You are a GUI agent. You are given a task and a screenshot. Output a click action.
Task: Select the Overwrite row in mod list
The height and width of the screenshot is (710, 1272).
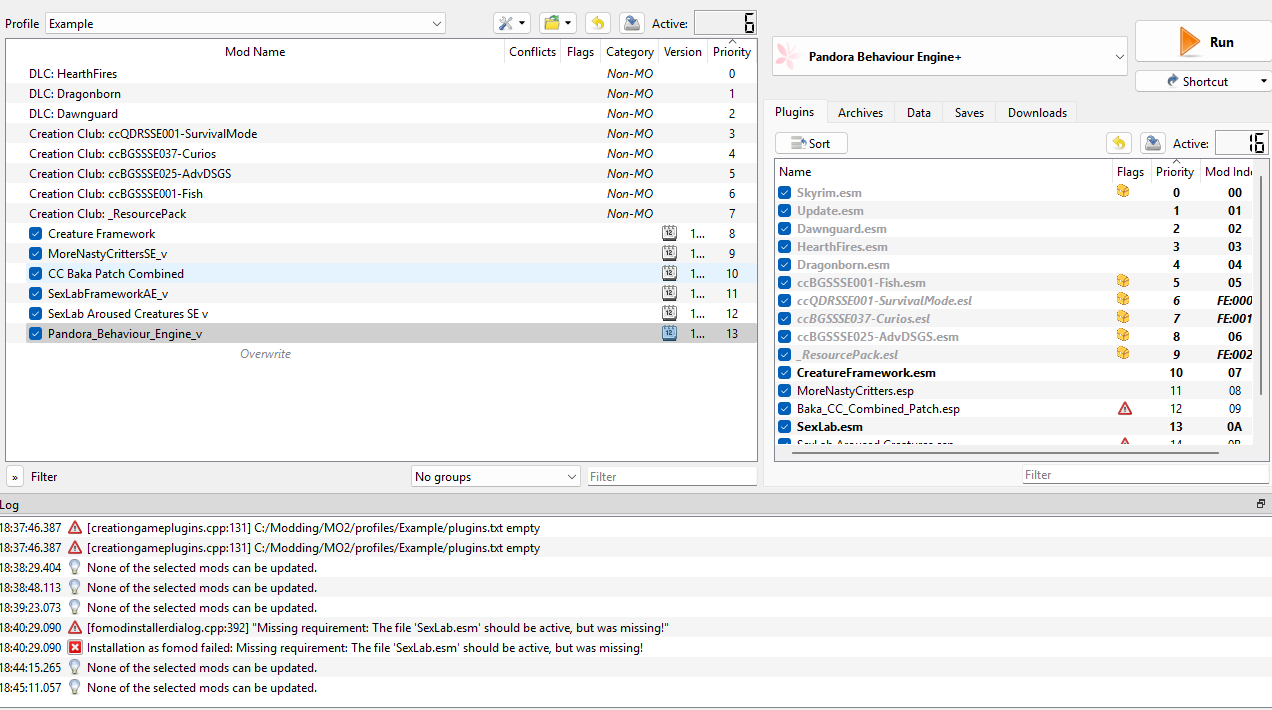(x=380, y=353)
